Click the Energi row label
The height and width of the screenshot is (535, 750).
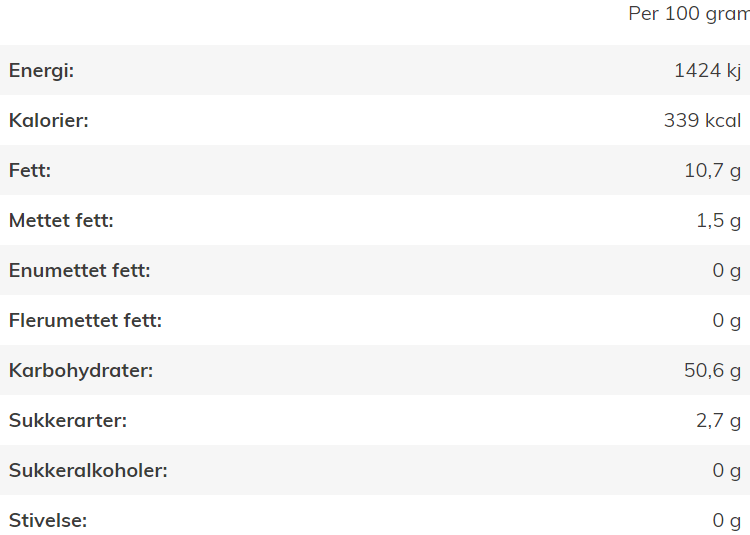click(x=42, y=70)
